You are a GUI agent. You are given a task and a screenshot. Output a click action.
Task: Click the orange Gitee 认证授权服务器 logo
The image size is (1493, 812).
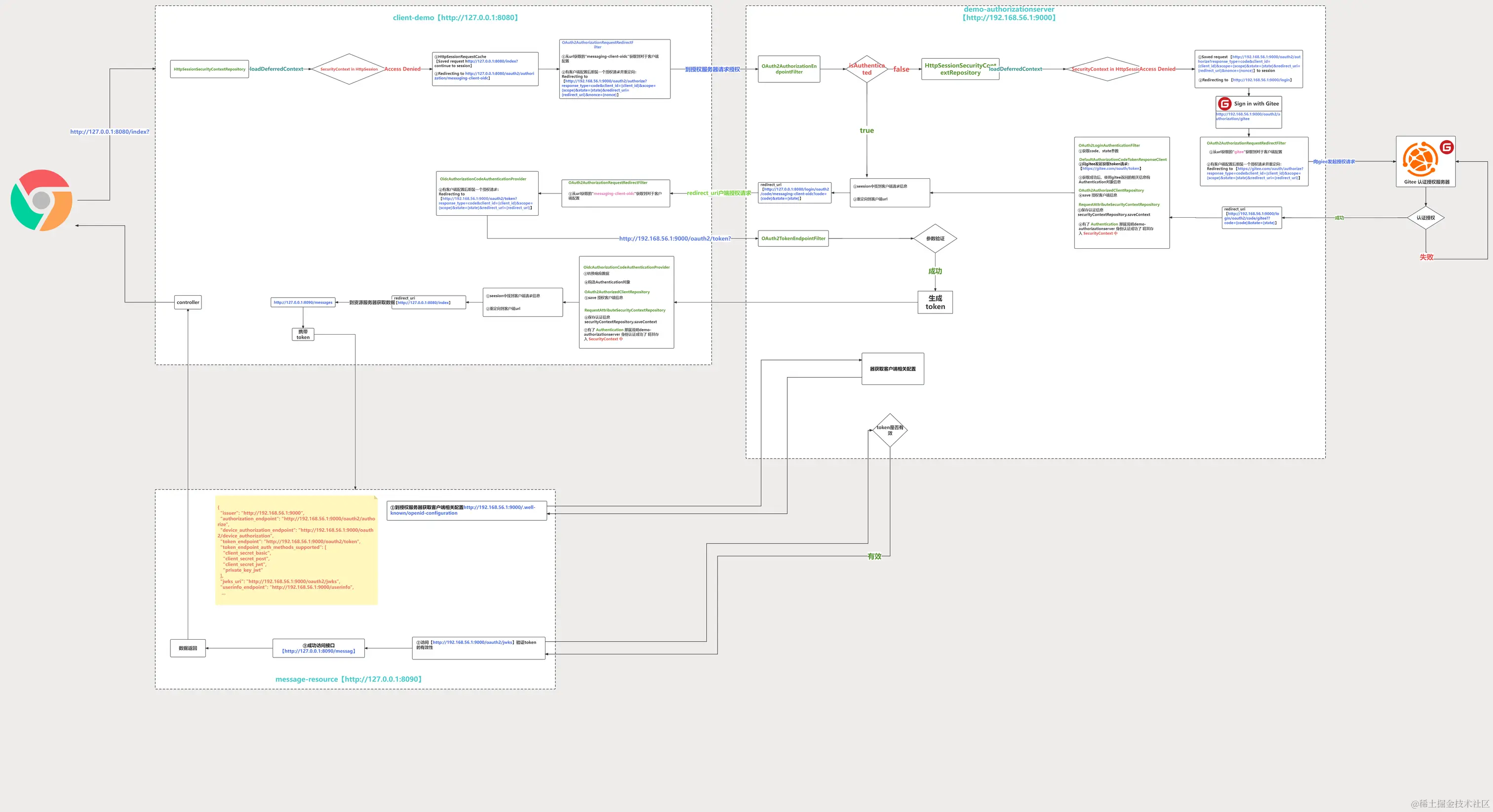[1420, 159]
